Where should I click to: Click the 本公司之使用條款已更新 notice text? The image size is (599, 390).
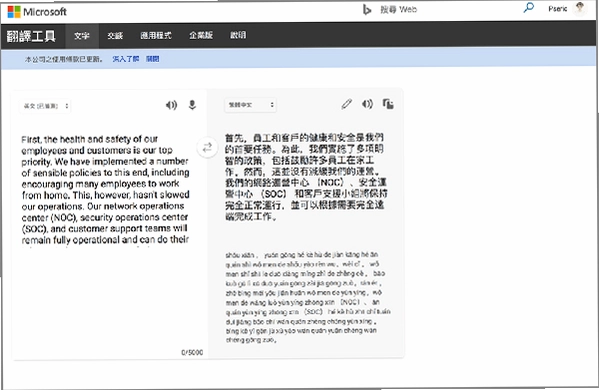63,59
